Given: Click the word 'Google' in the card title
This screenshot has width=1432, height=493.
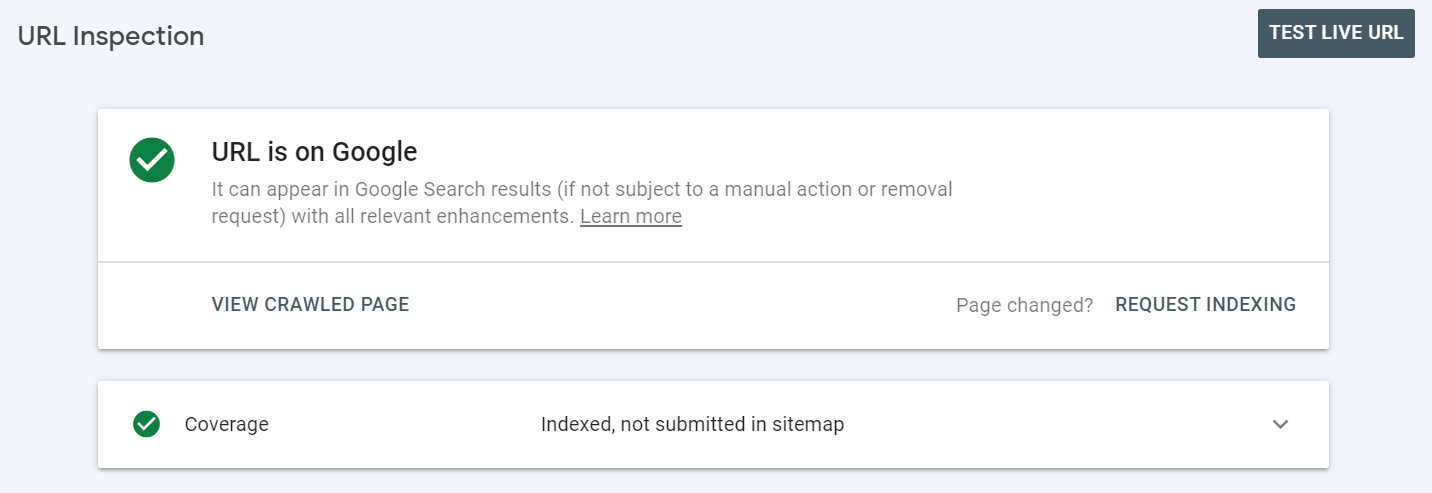Looking at the screenshot, I should [x=374, y=152].
